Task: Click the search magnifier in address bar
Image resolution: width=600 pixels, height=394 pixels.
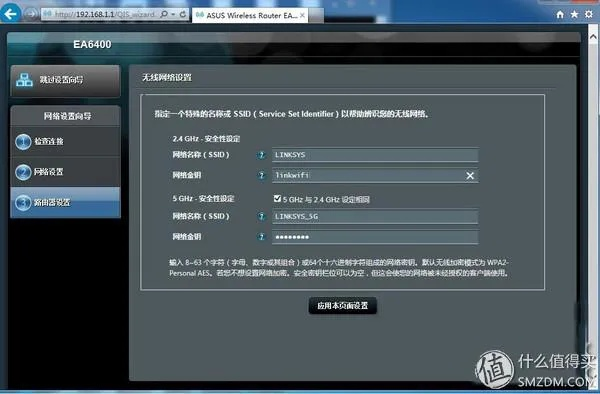Action: click(x=164, y=15)
